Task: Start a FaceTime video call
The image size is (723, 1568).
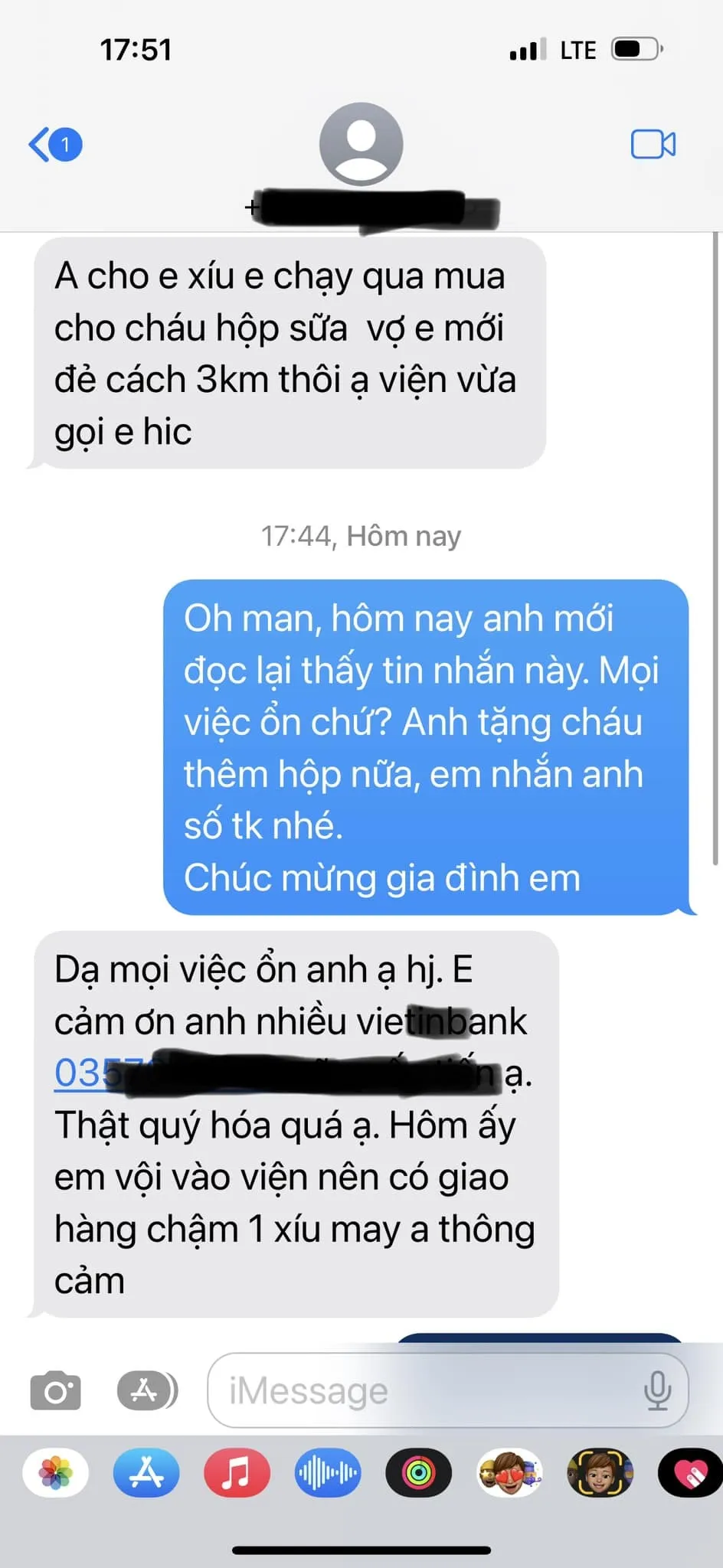Action: [653, 144]
